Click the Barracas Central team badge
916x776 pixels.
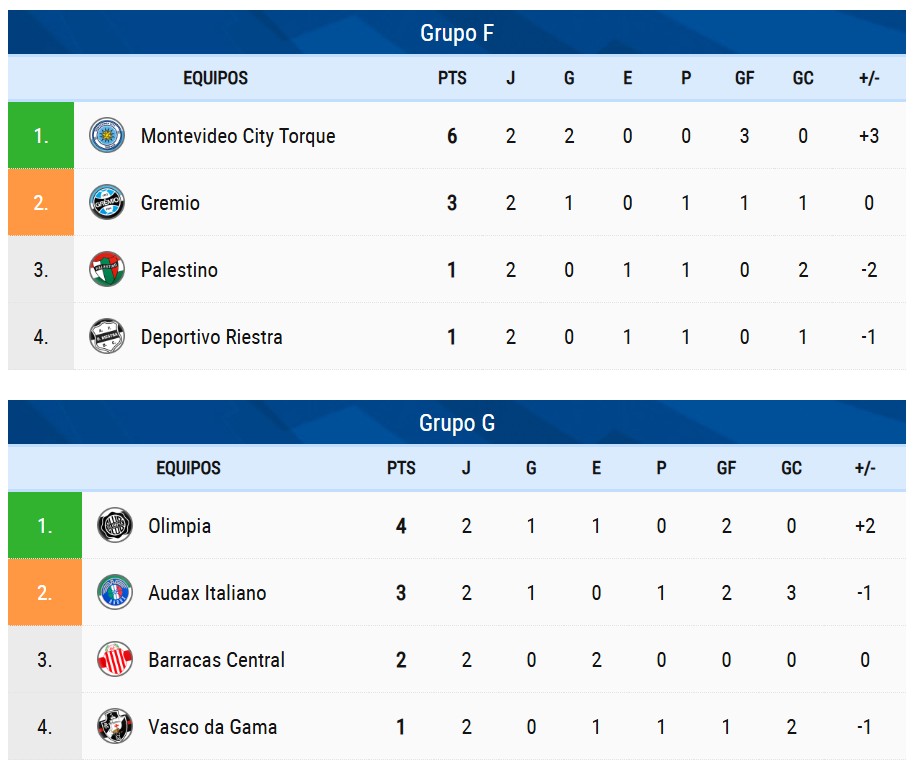(x=115, y=660)
